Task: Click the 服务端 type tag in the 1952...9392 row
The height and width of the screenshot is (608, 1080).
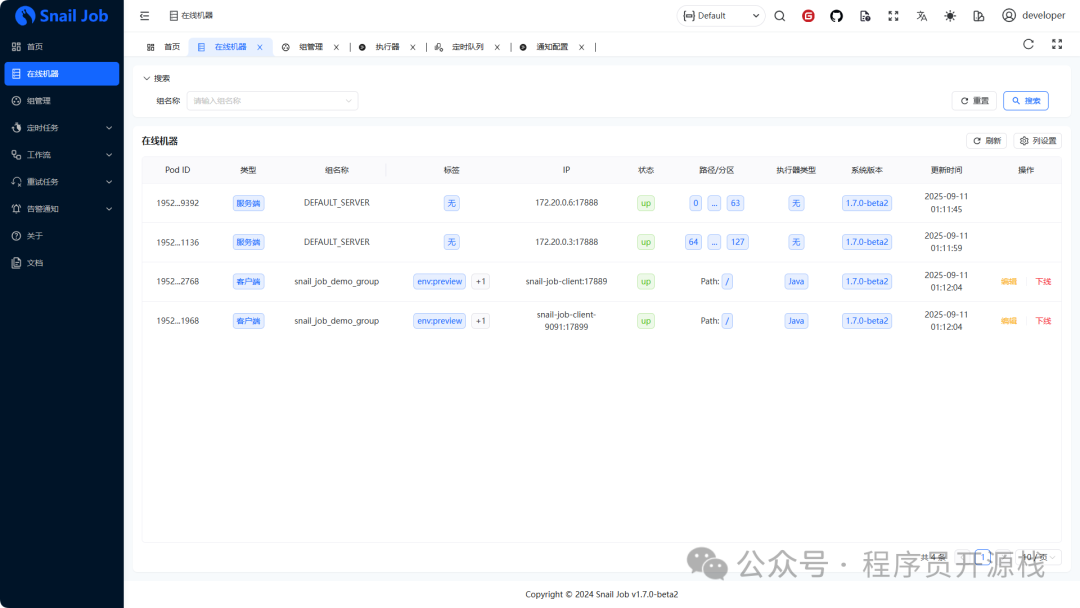Action: point(248,203)
